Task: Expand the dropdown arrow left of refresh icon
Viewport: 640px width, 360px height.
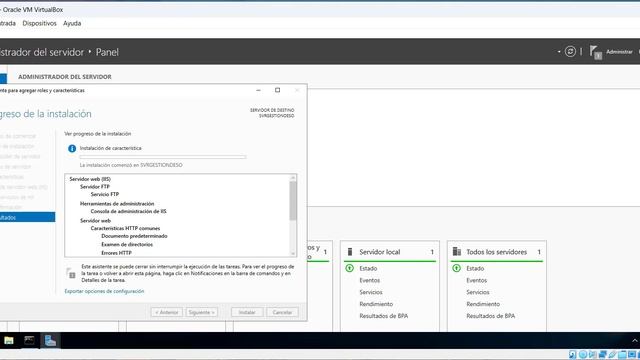Action: (x=559, y=52)
